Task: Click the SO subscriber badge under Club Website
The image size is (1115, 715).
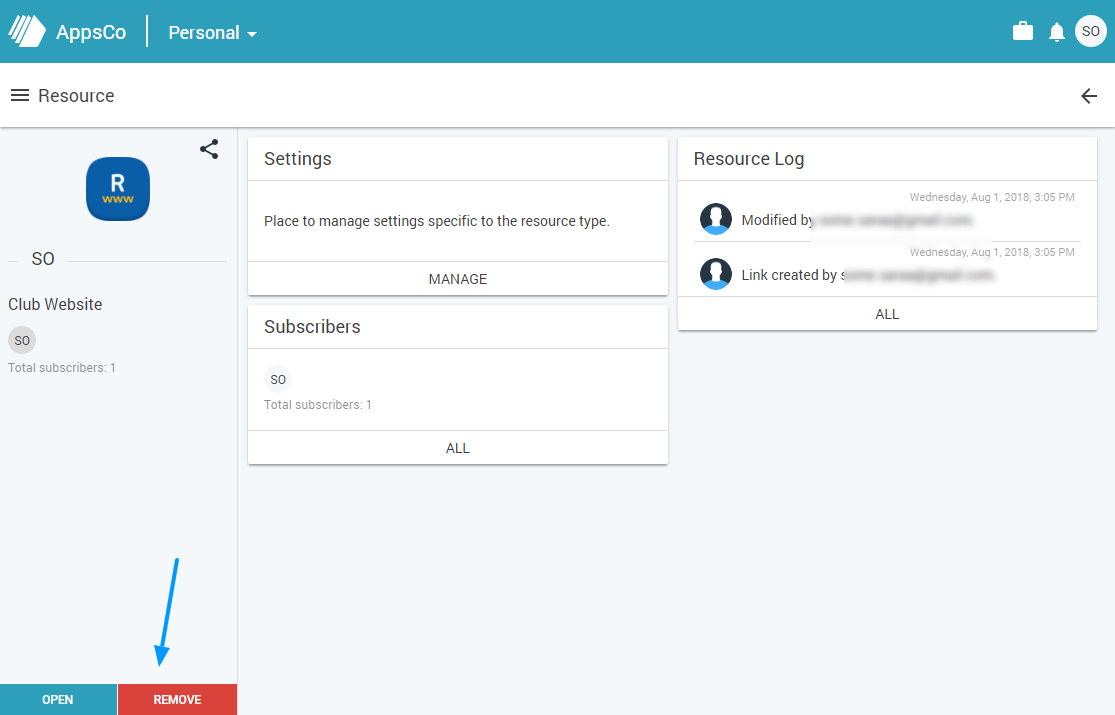Action: point(22,340)
